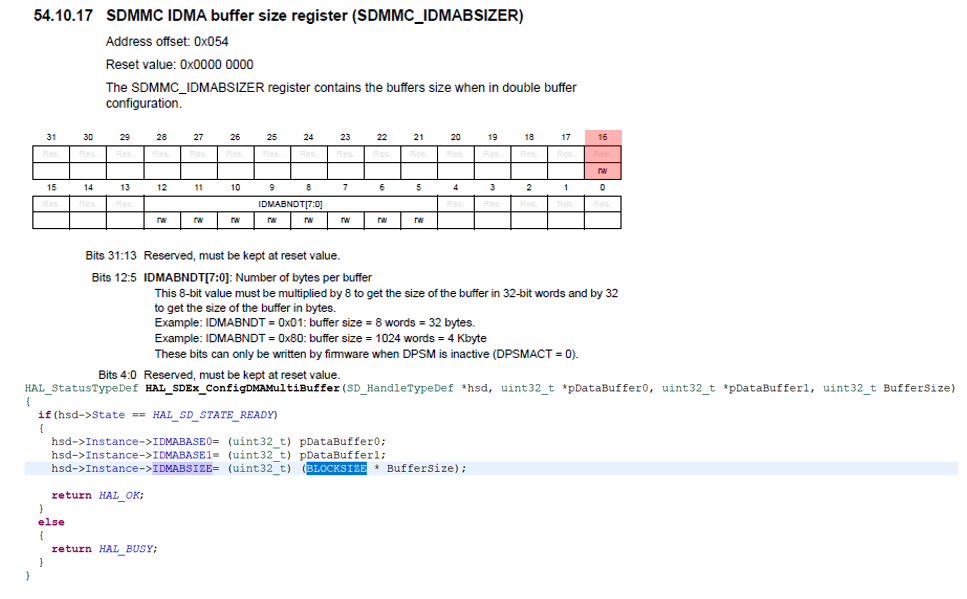Click the bit 15 column header
Viewport: 967px width, 599px height.
point(50,187)
